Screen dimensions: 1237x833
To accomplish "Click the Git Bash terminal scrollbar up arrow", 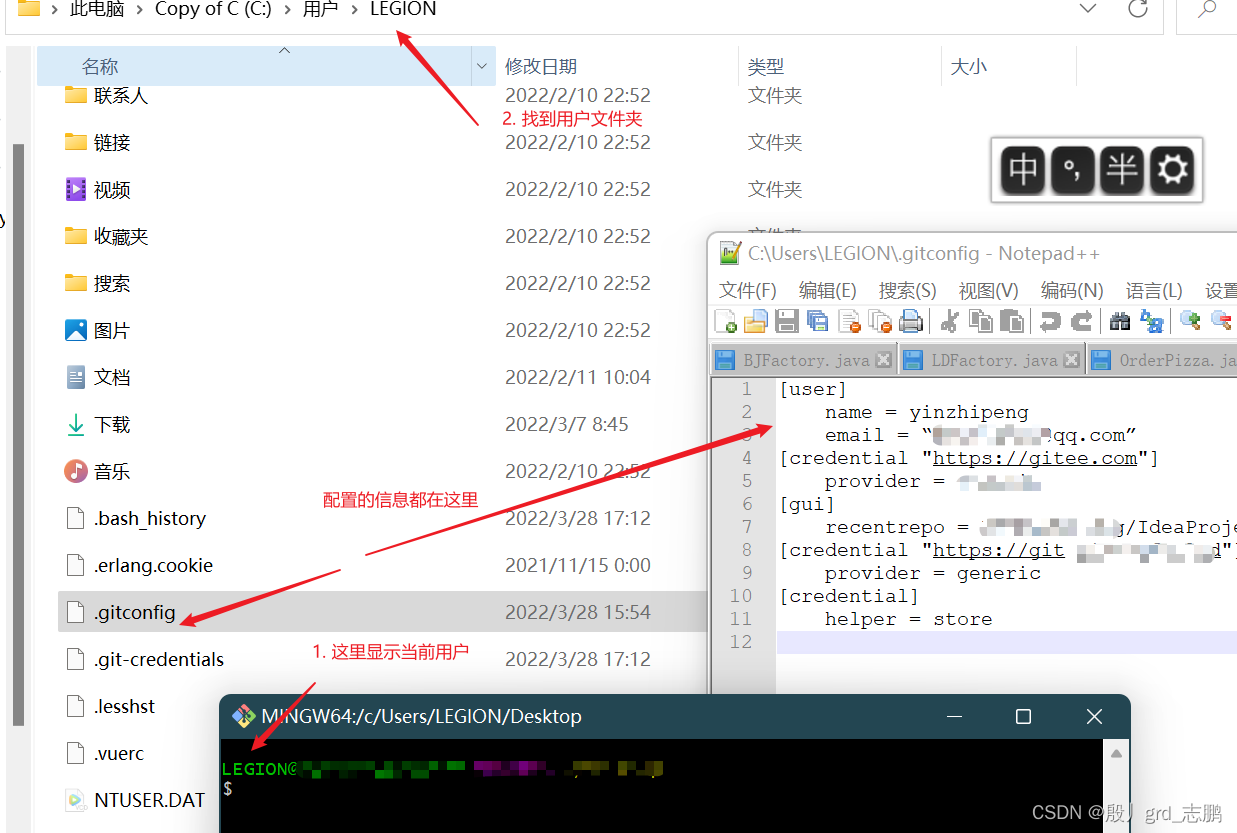I will coord(1117,754).
